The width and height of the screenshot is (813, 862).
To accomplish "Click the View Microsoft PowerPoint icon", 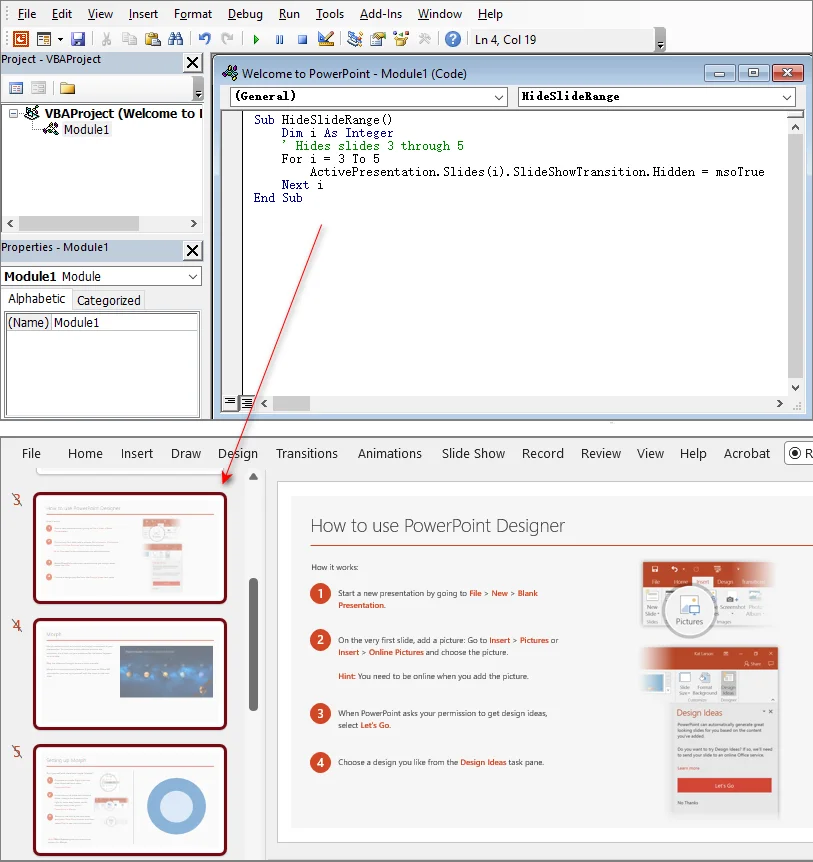I will pos(20,39).
